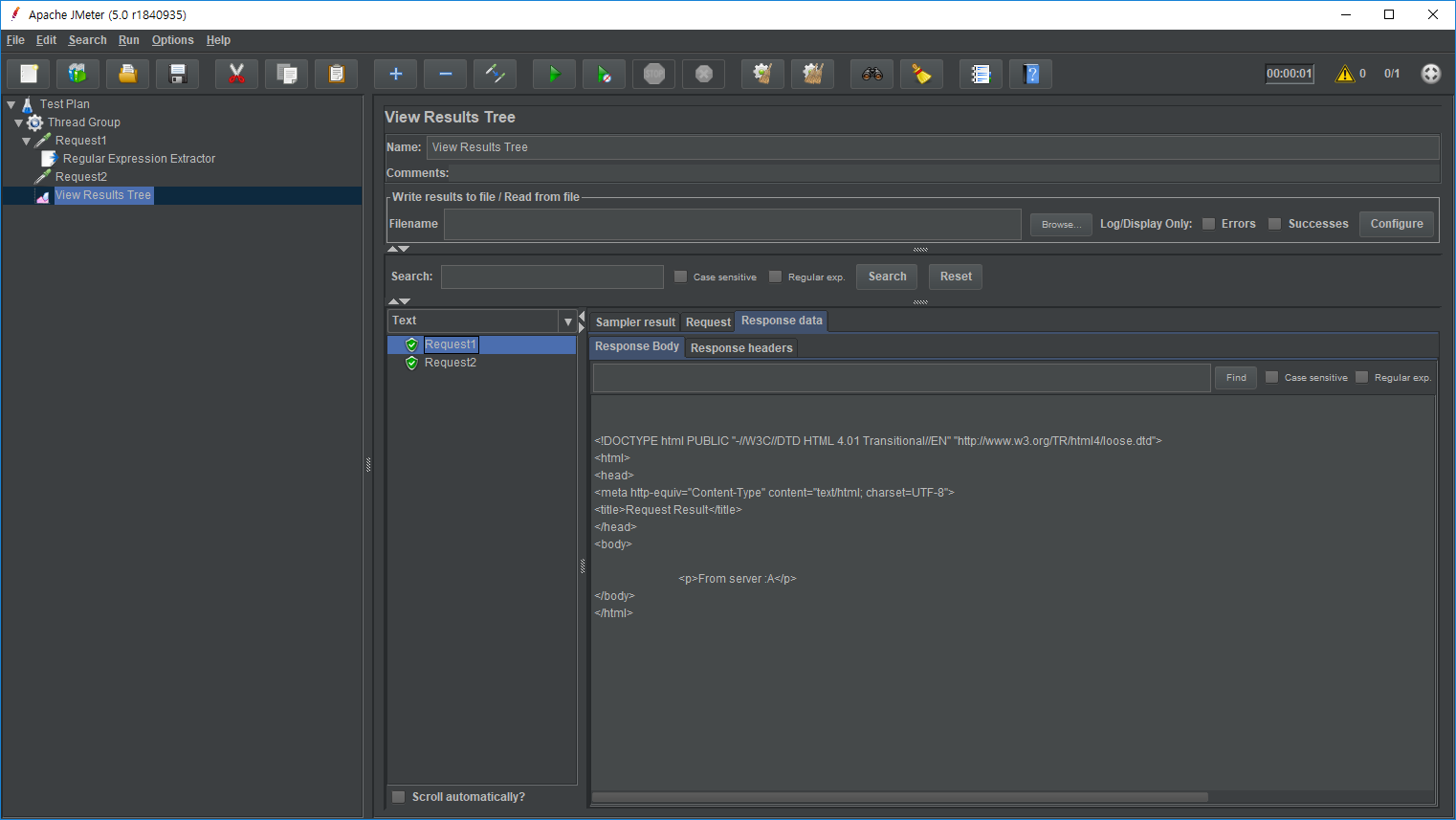Viewport: 1456px width, 820px height.
Task: Click the Clear results broom icon
Action: [763, 74]
